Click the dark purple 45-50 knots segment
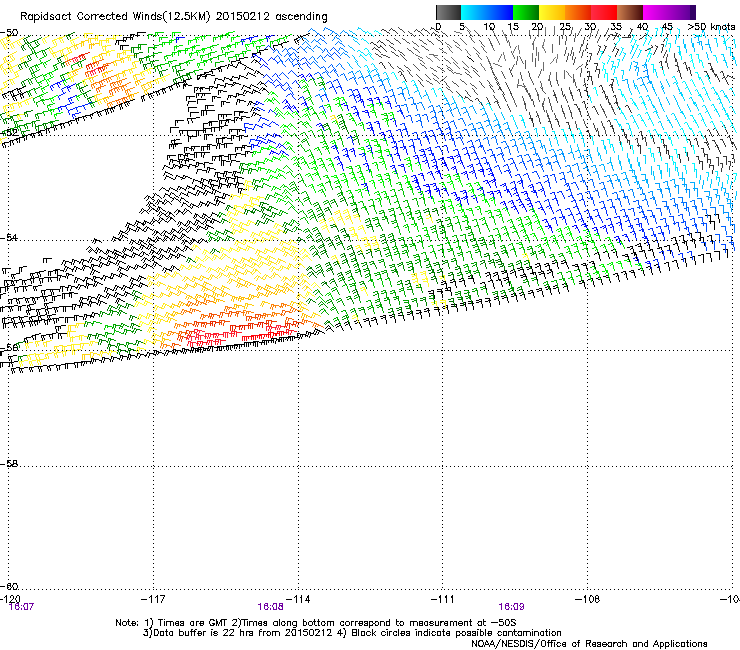 tap(682, 12)
